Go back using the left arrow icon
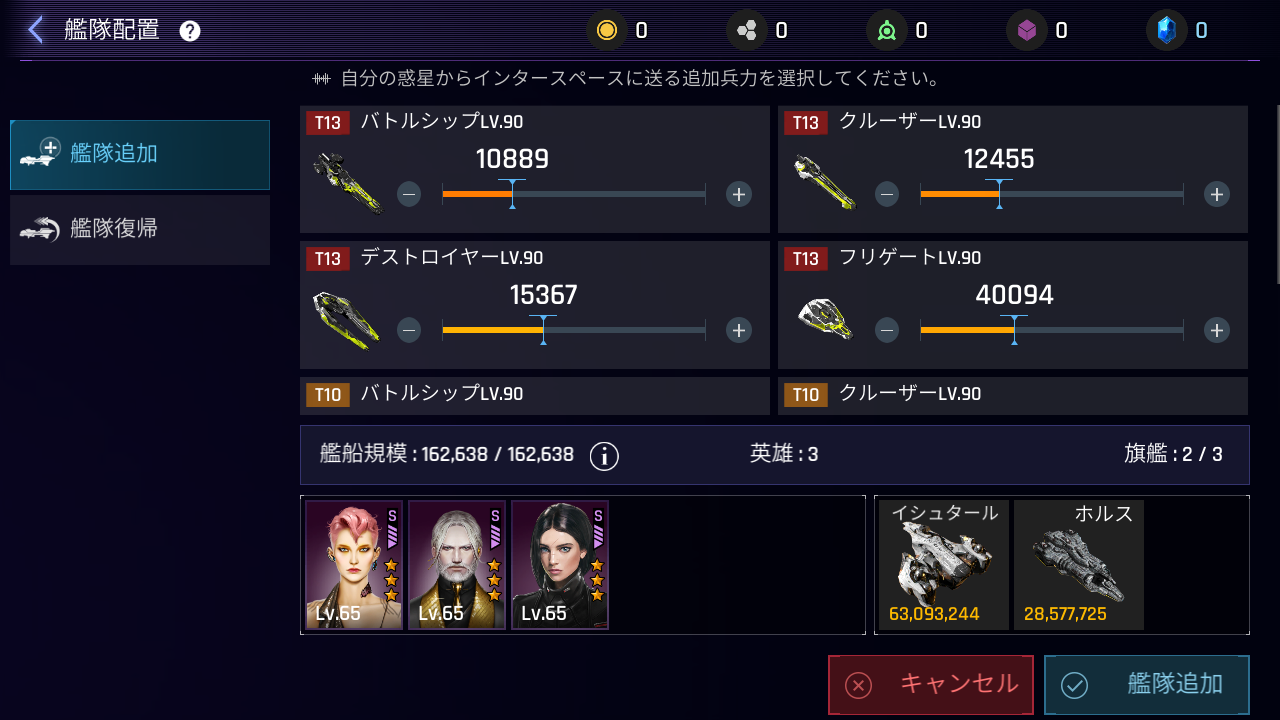Image resolution: width=1280 pixels, height=720 pixels. pos(36,30)
